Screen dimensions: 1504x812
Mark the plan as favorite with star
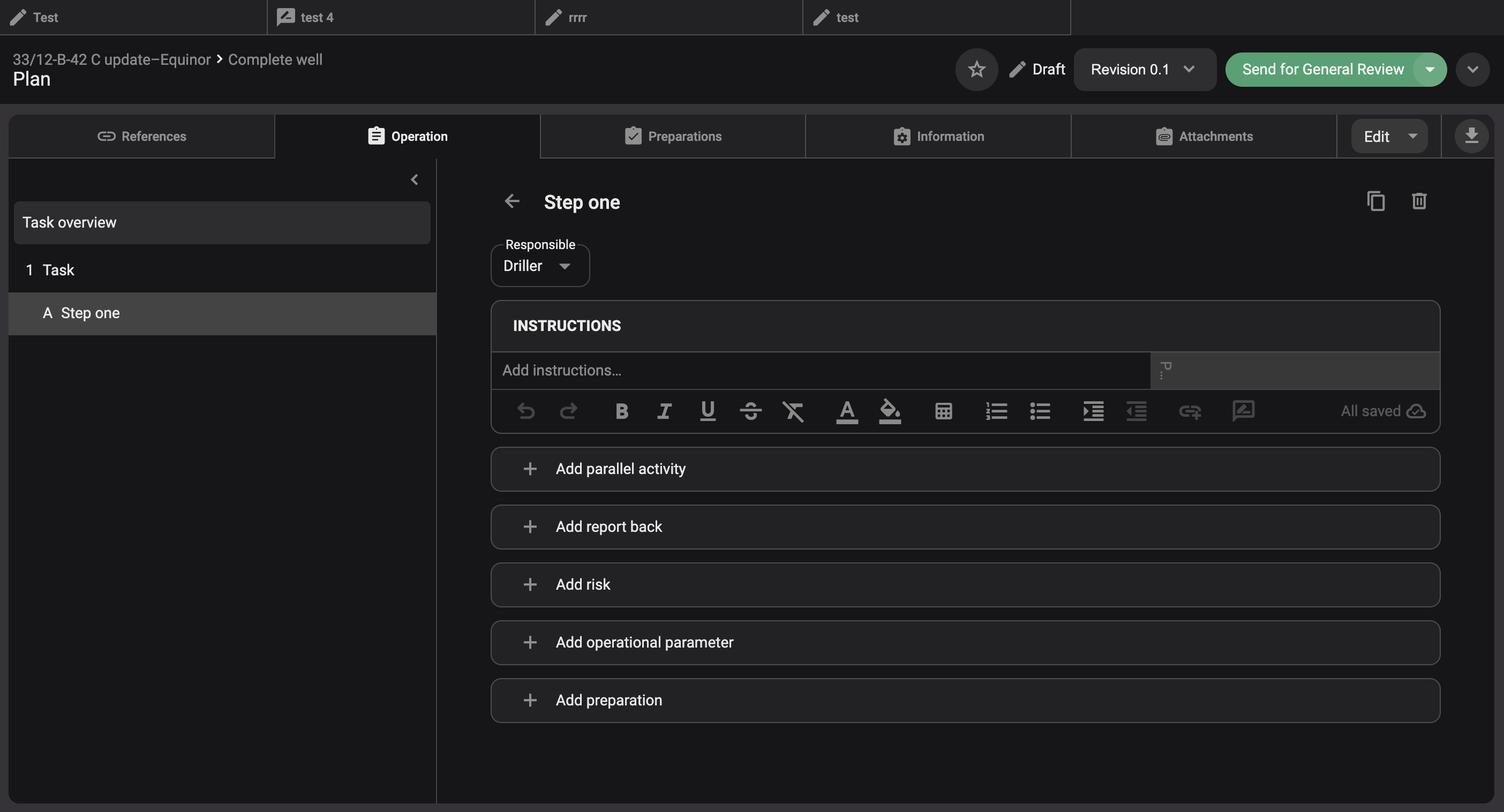click(x=976, y=70)
